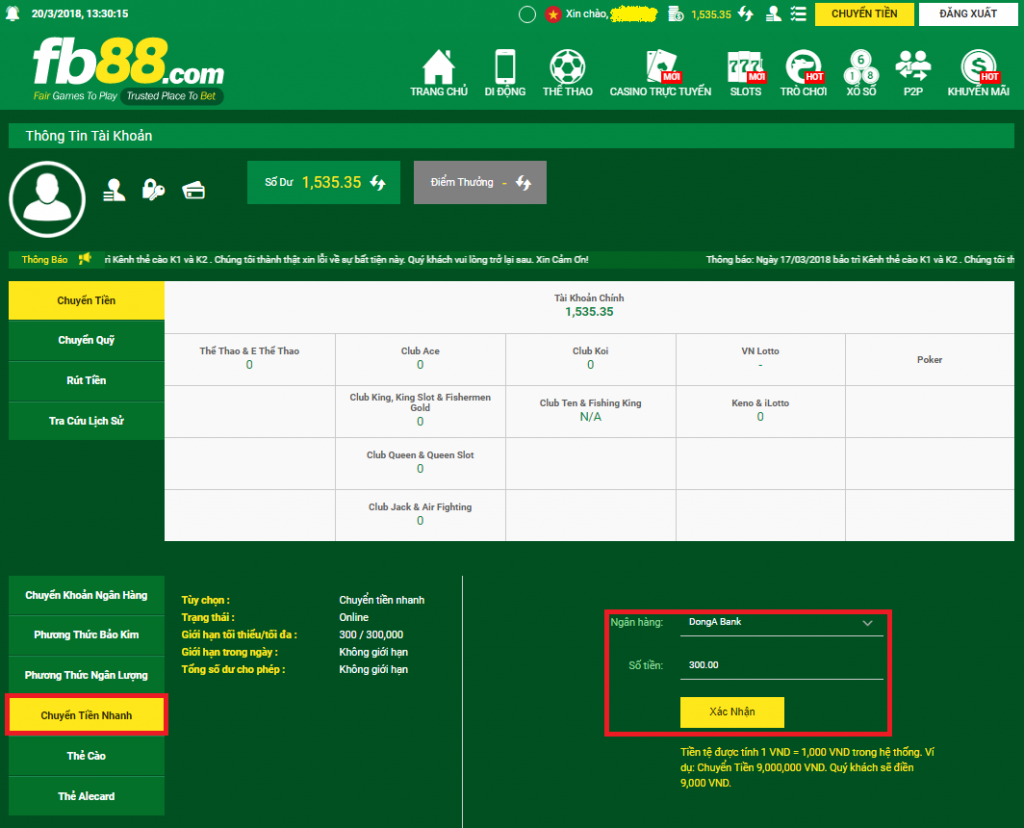Open the Casino Trực Tuyến cards icon
The width and height of the screenshot is (1024, 828).
661,67
